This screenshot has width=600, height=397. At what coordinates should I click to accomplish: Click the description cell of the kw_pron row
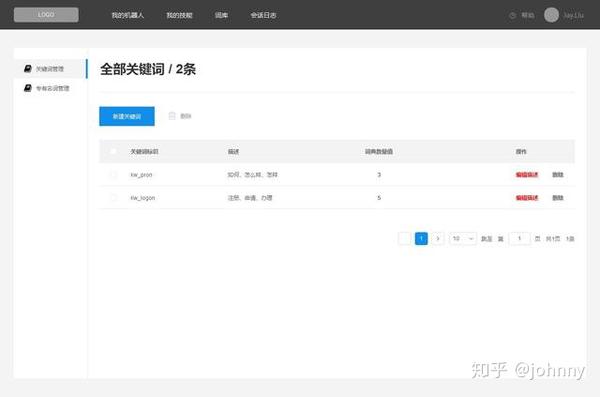(253, 175)
